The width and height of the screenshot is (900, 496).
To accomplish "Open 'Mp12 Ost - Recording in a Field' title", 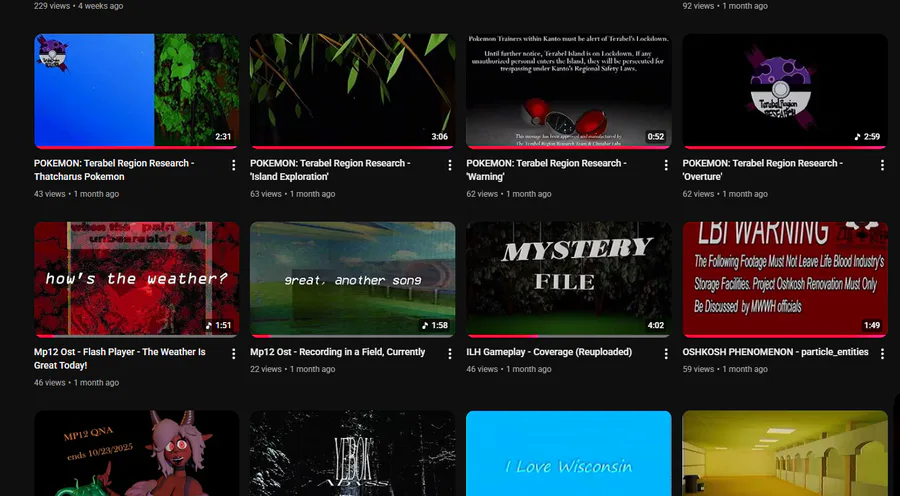I will 338,352.
